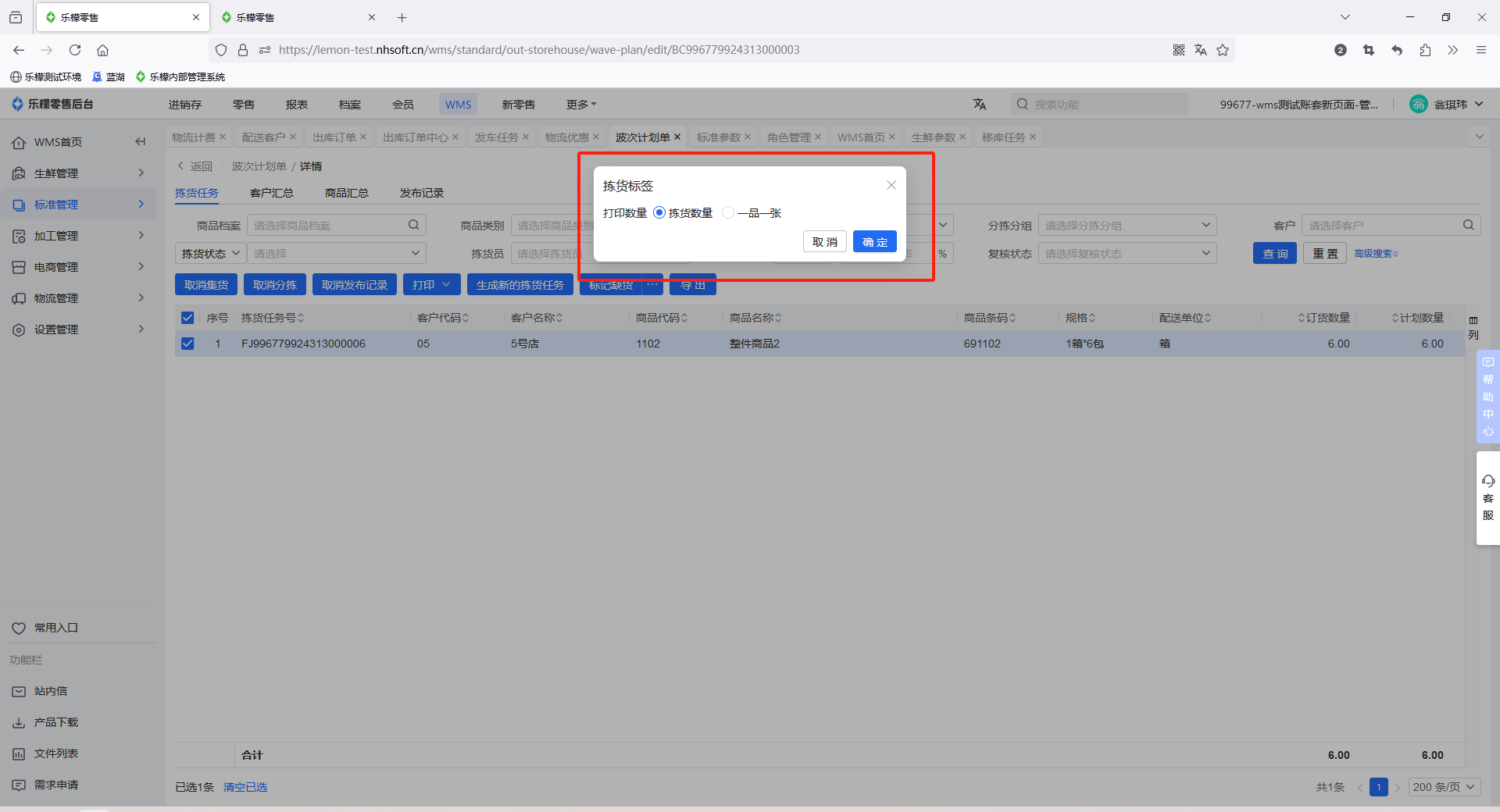The height and width of the screenshot is (812, 1500).
Task: Confirm dialog with 确定 button
Action: (874, 242)
